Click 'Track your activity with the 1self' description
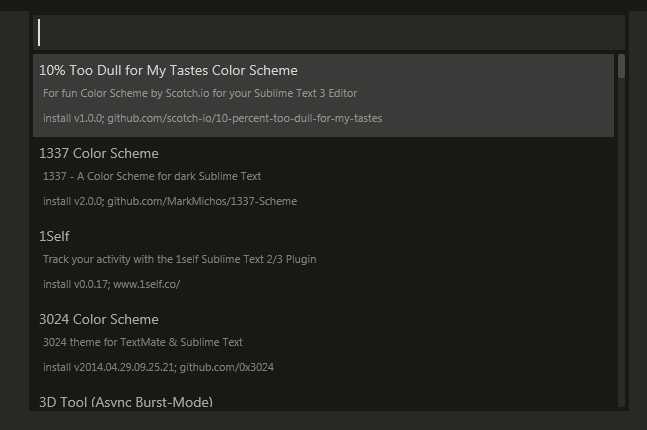Viewport: 647px width, 430px height. point(179,259)
